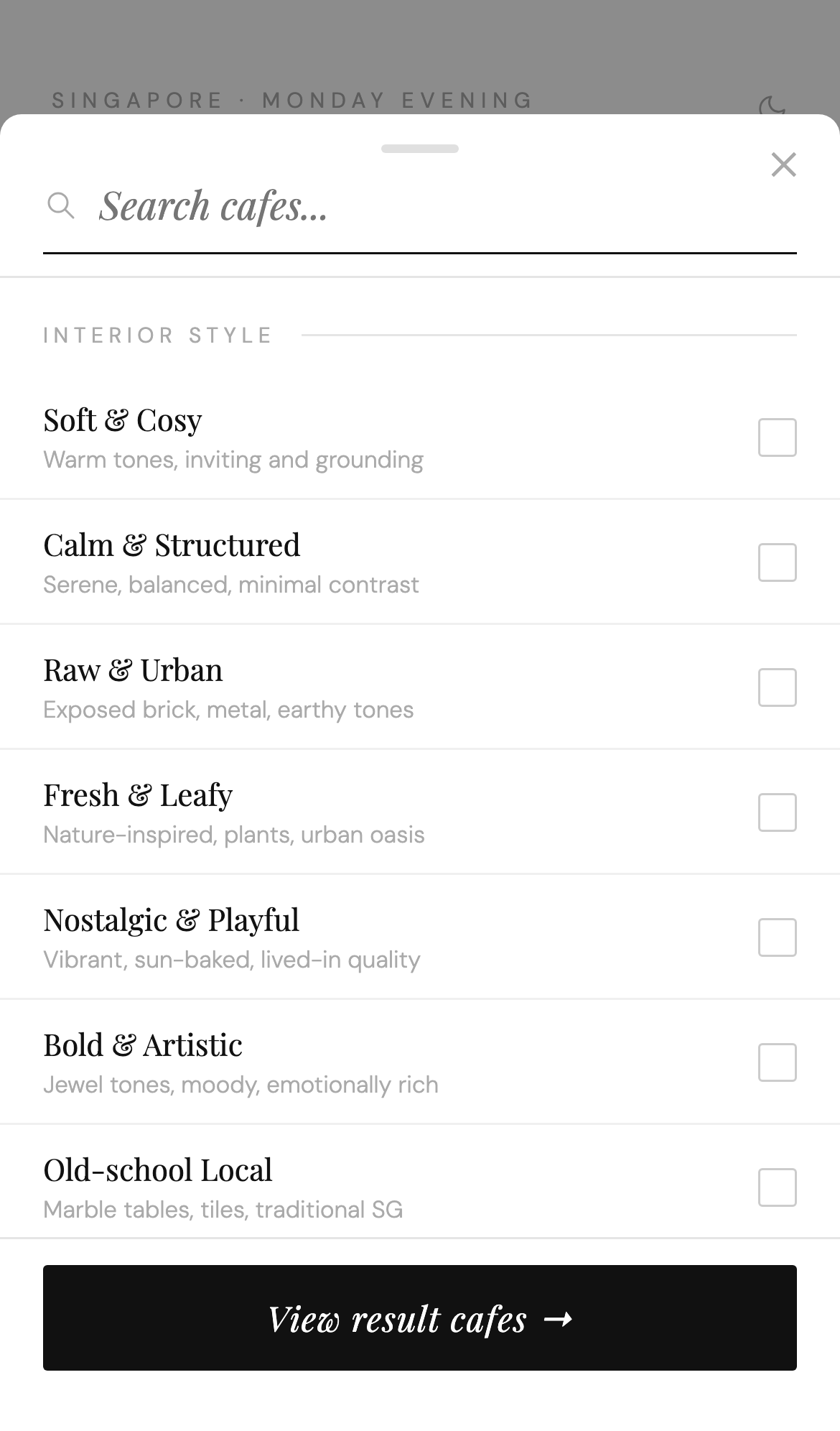The width and height of the screenshot is (840, 1431).
Task: Select the Old-school Local style title
Action: (158, 1170)
